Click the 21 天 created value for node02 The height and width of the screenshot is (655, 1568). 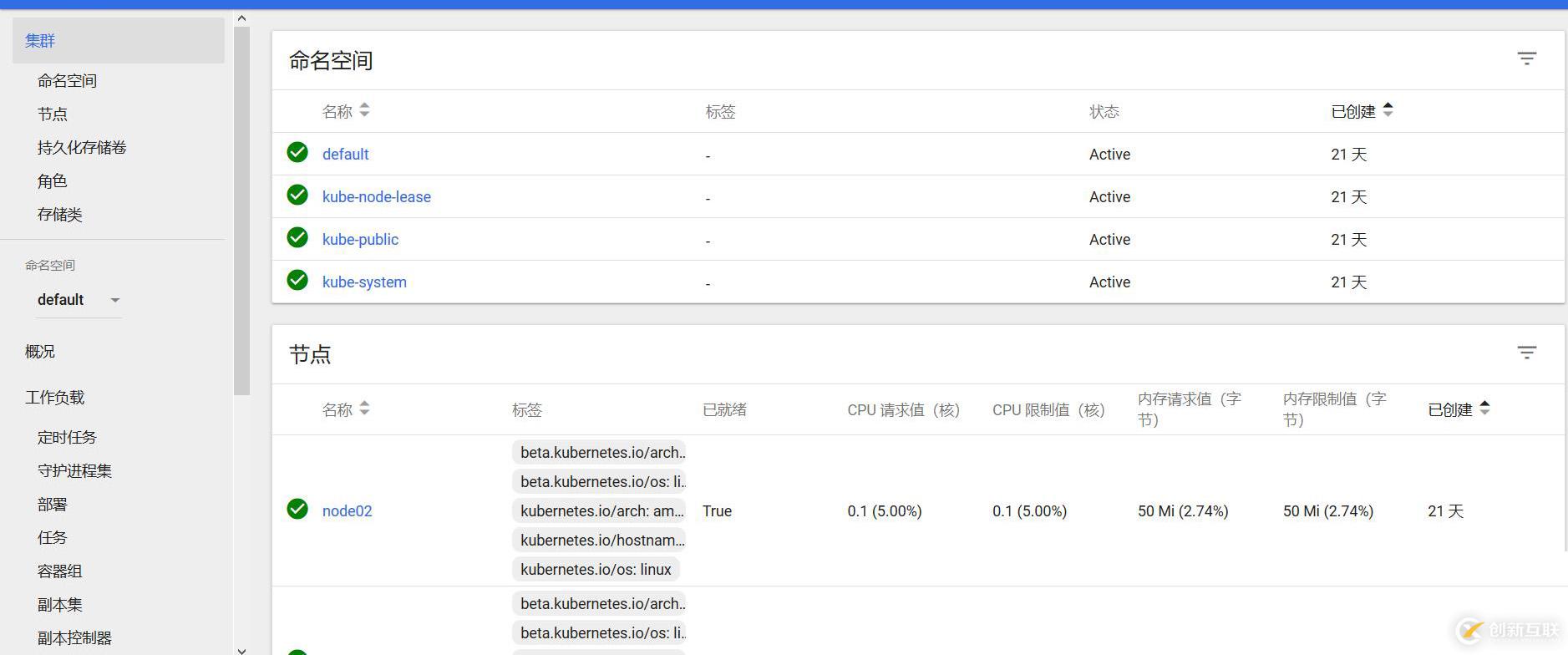click(x=1445, y=511)
